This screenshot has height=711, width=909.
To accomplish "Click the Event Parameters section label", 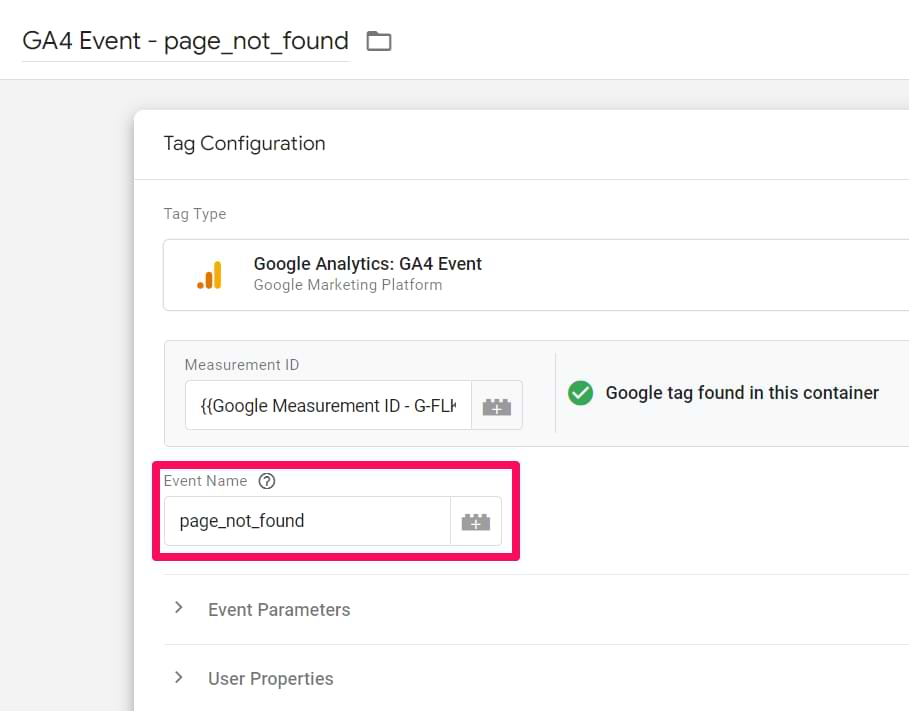I will (x=279, y=609).
